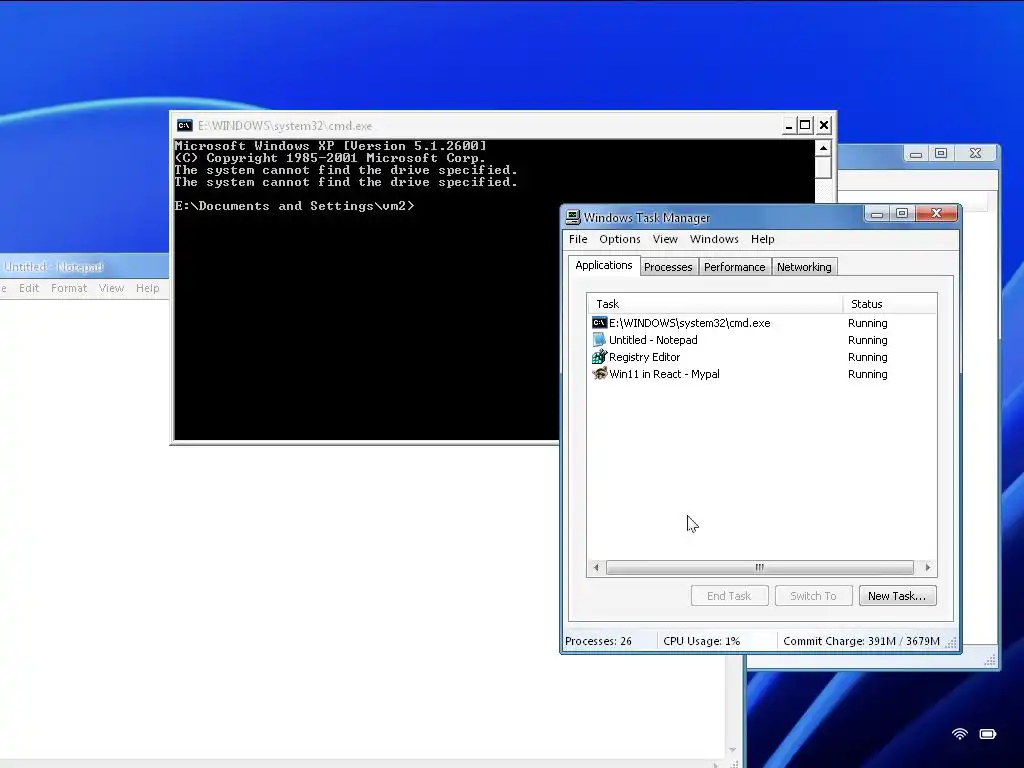
Task: Click the task list scroll left arrow
Action: [x=596, y=568]
